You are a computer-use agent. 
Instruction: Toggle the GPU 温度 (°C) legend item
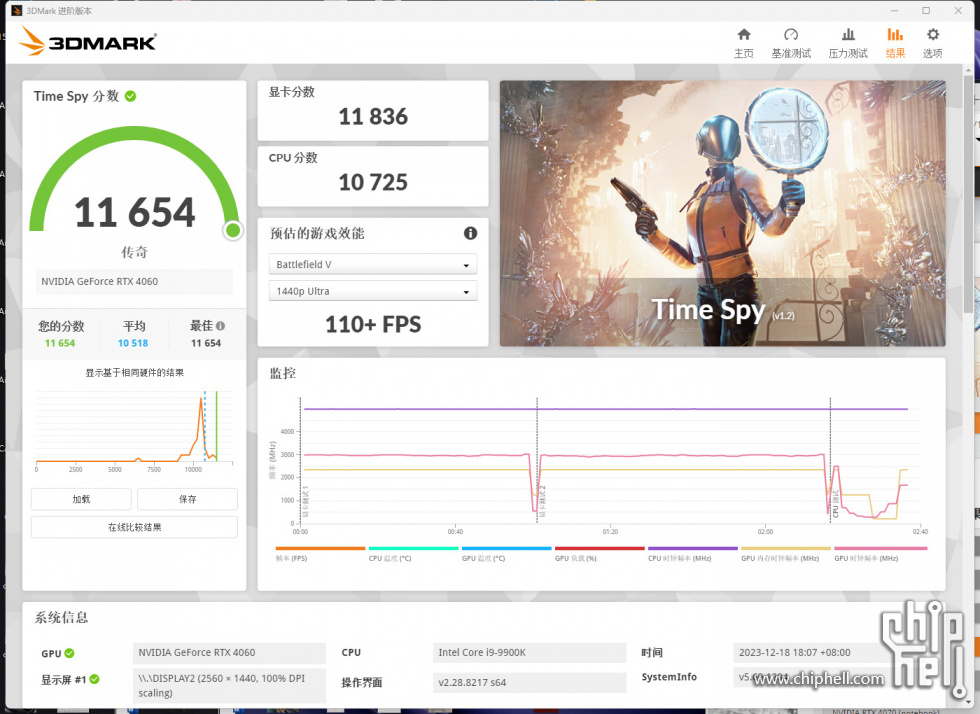506,554
